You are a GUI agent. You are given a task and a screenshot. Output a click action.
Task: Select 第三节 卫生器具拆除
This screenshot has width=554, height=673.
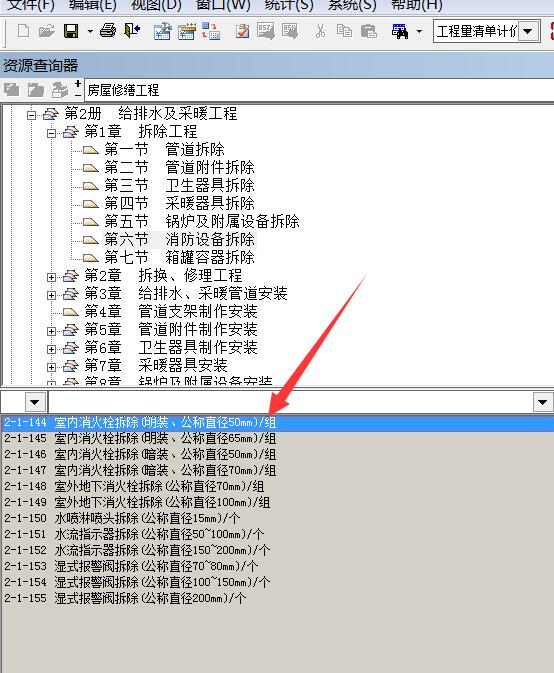click(x=179, y=185)
